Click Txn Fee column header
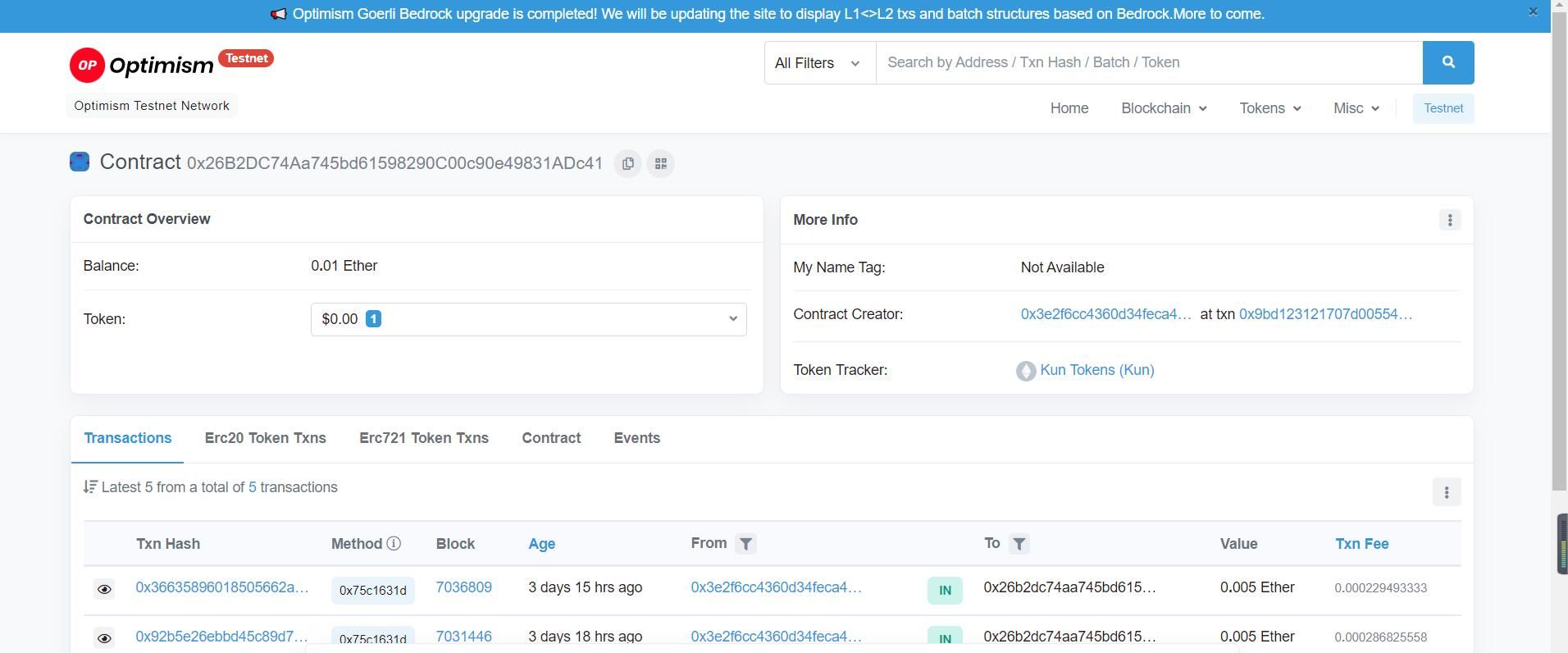The height and width of the screenshot is (653, 1568). coord(1361,544)
